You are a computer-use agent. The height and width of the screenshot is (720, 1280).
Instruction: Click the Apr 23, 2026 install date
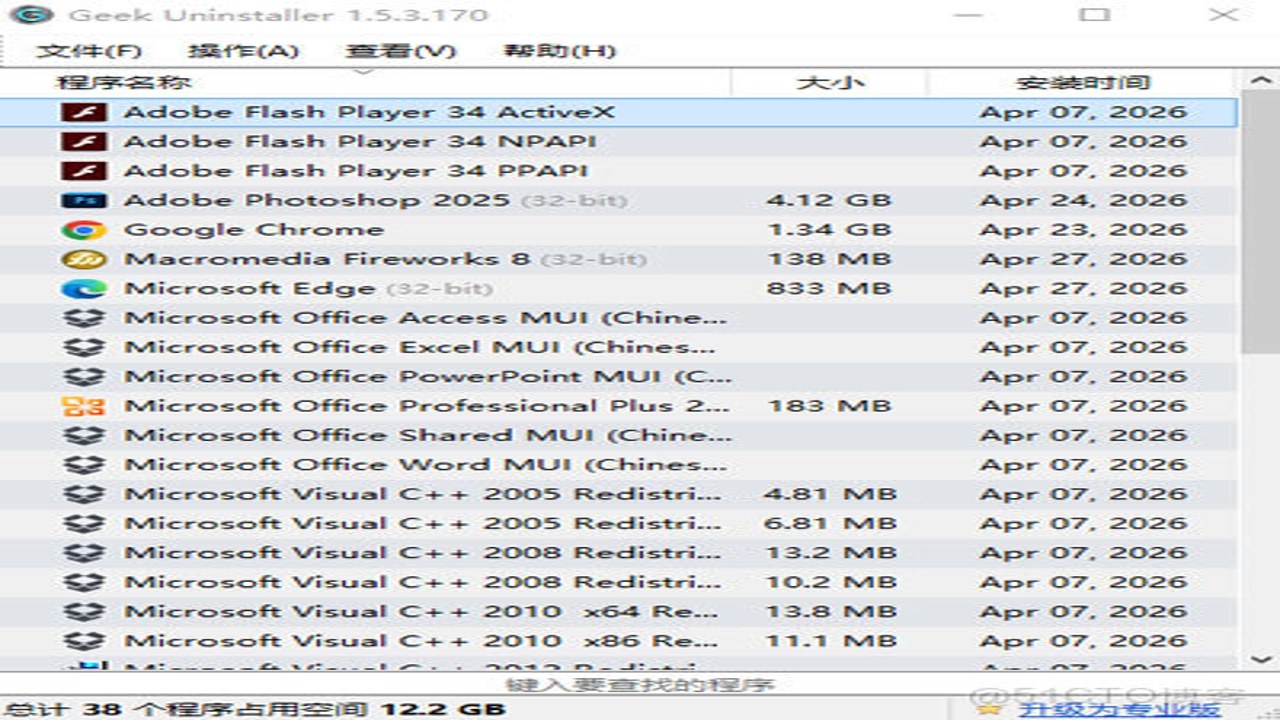tap(1083, 230)
